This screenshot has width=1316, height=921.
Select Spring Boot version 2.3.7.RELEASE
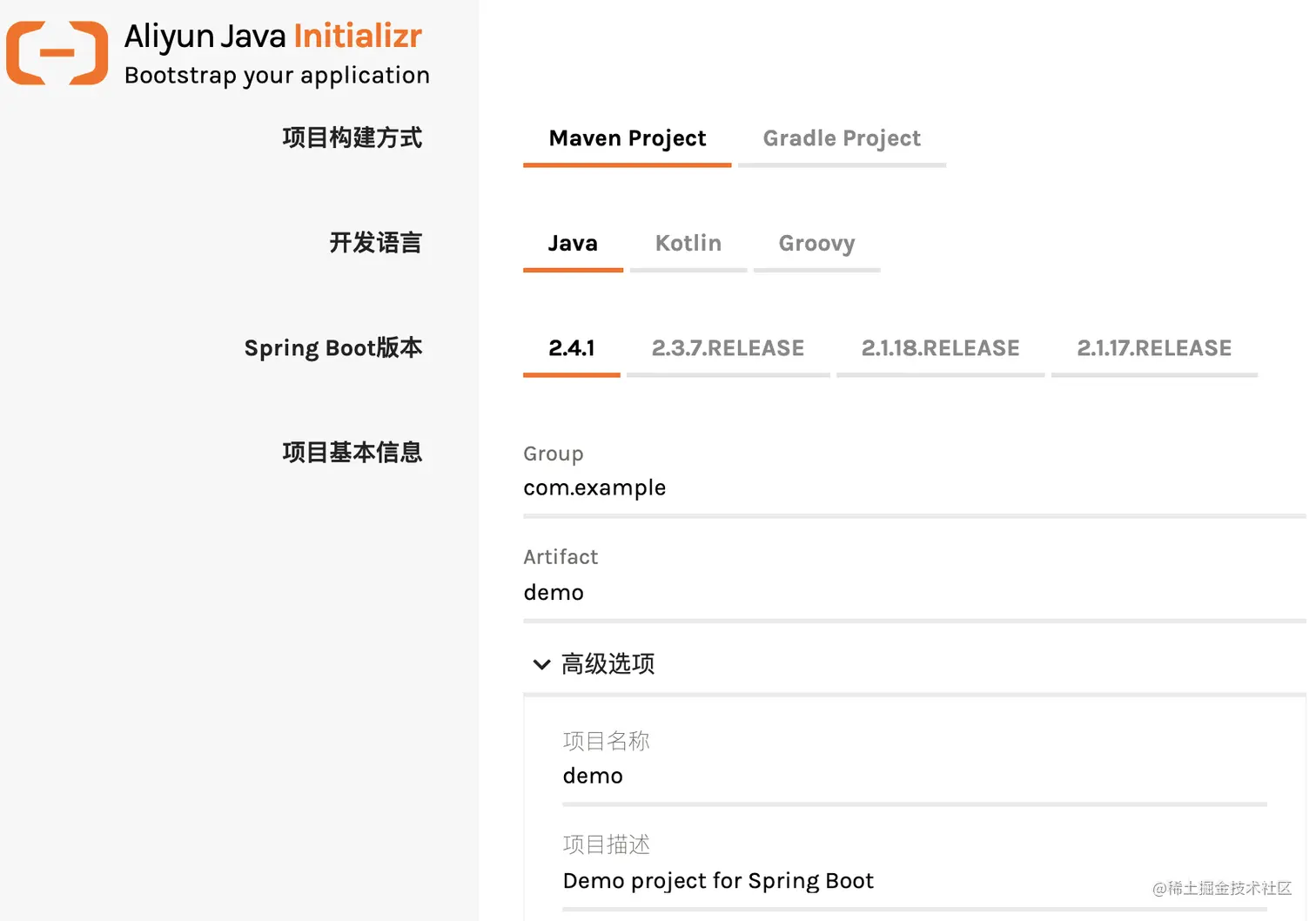(728, 347)
